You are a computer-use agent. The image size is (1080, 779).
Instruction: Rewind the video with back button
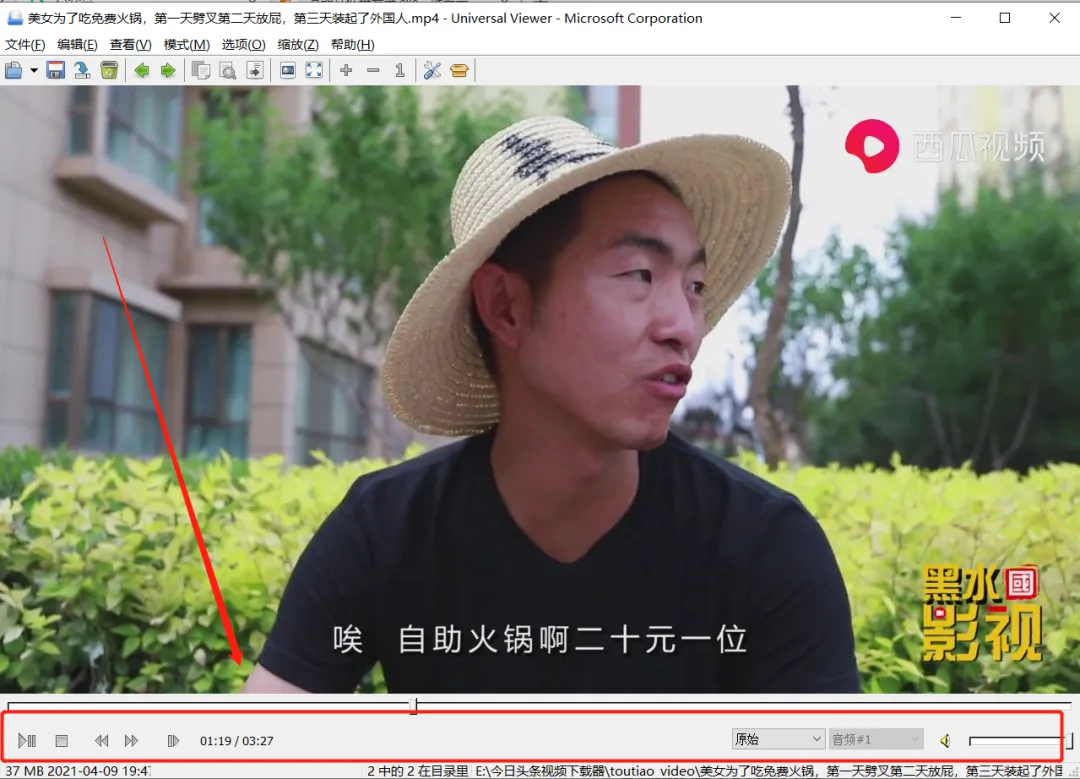[x=101, y=740]
